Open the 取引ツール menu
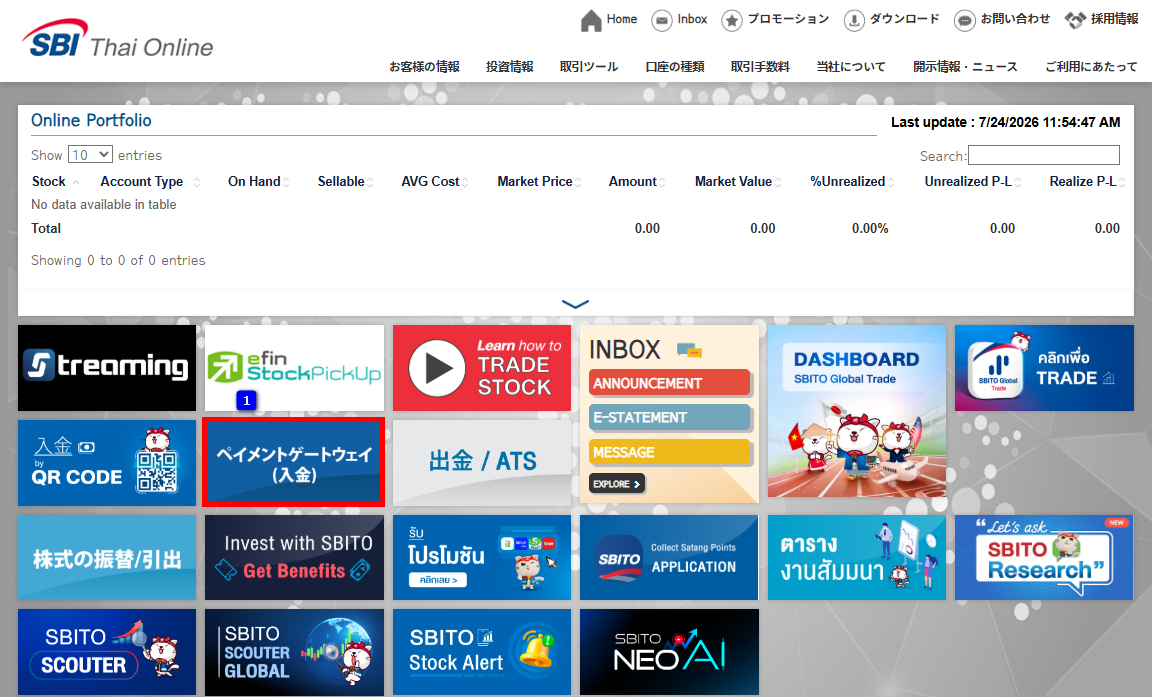1152x697 pixels. 589,67
